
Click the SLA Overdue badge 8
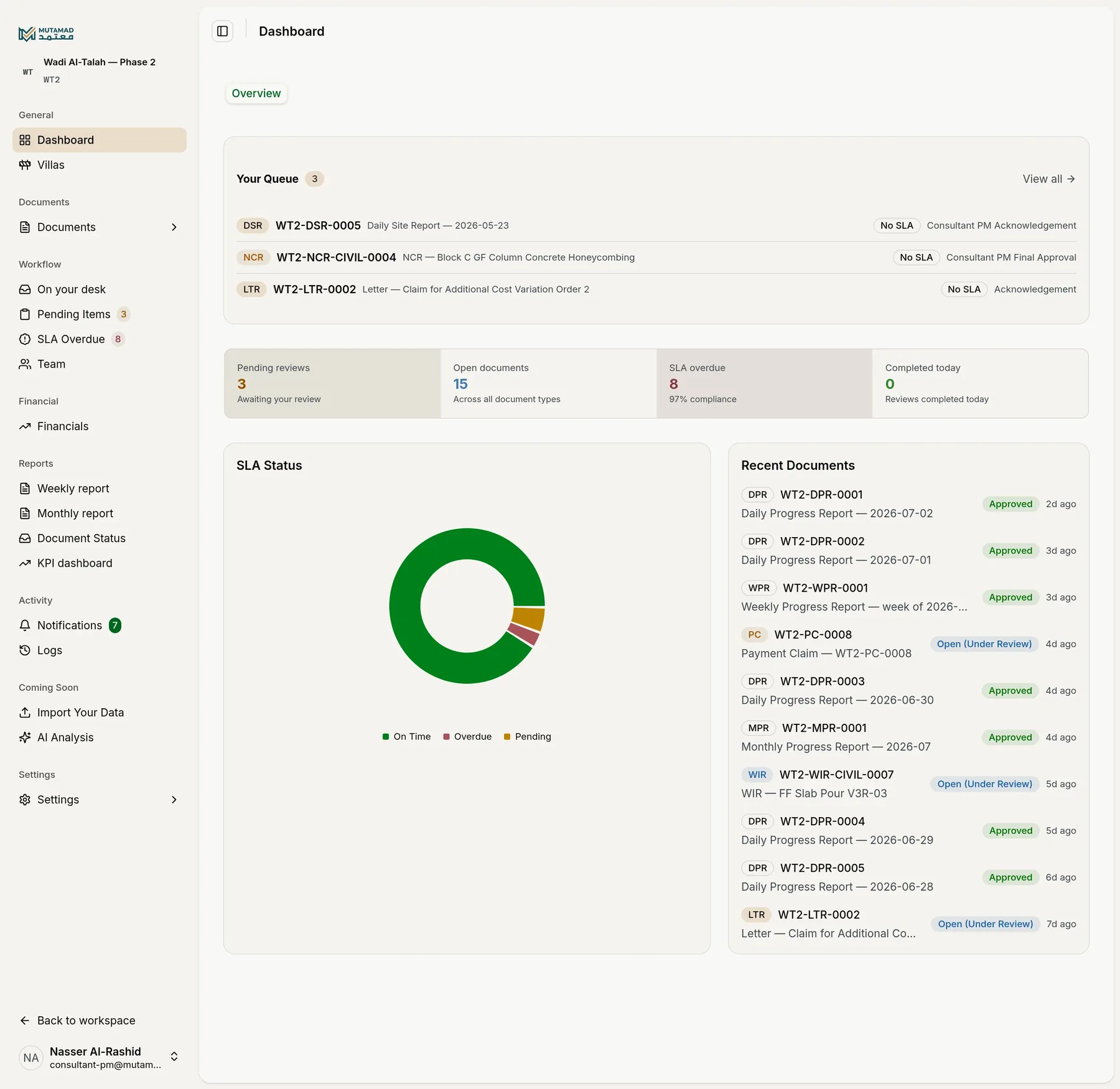[x=118, y=339]
